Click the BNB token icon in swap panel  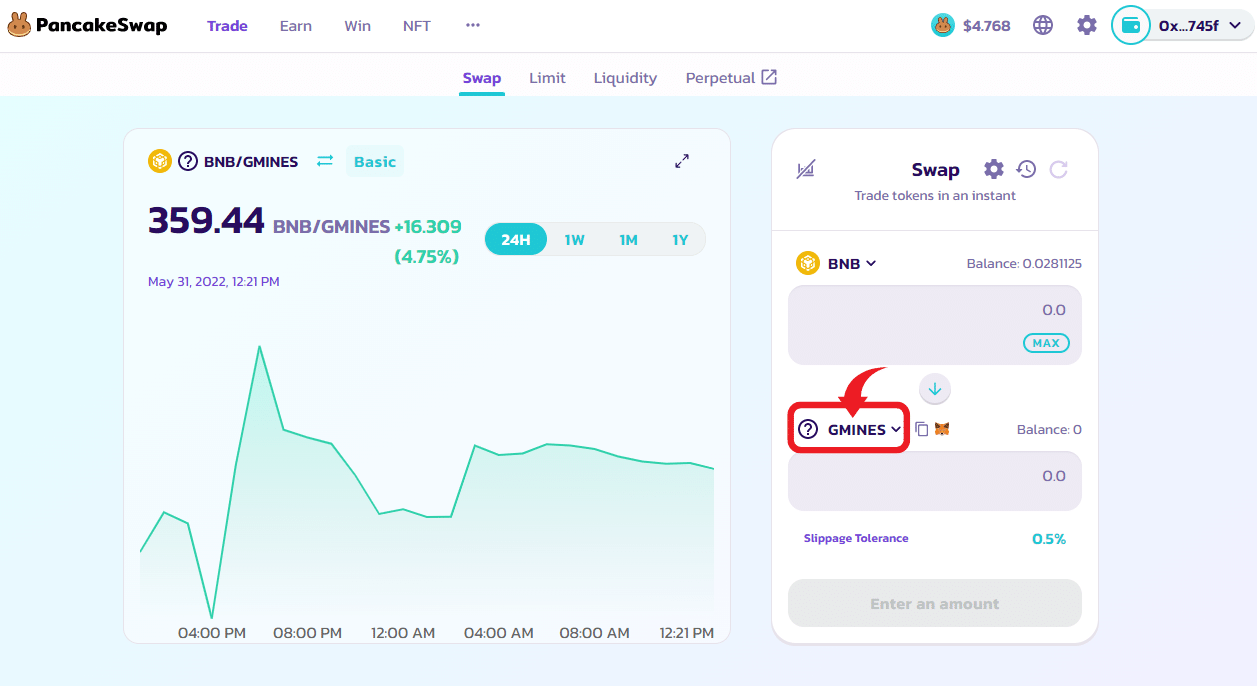808,263
